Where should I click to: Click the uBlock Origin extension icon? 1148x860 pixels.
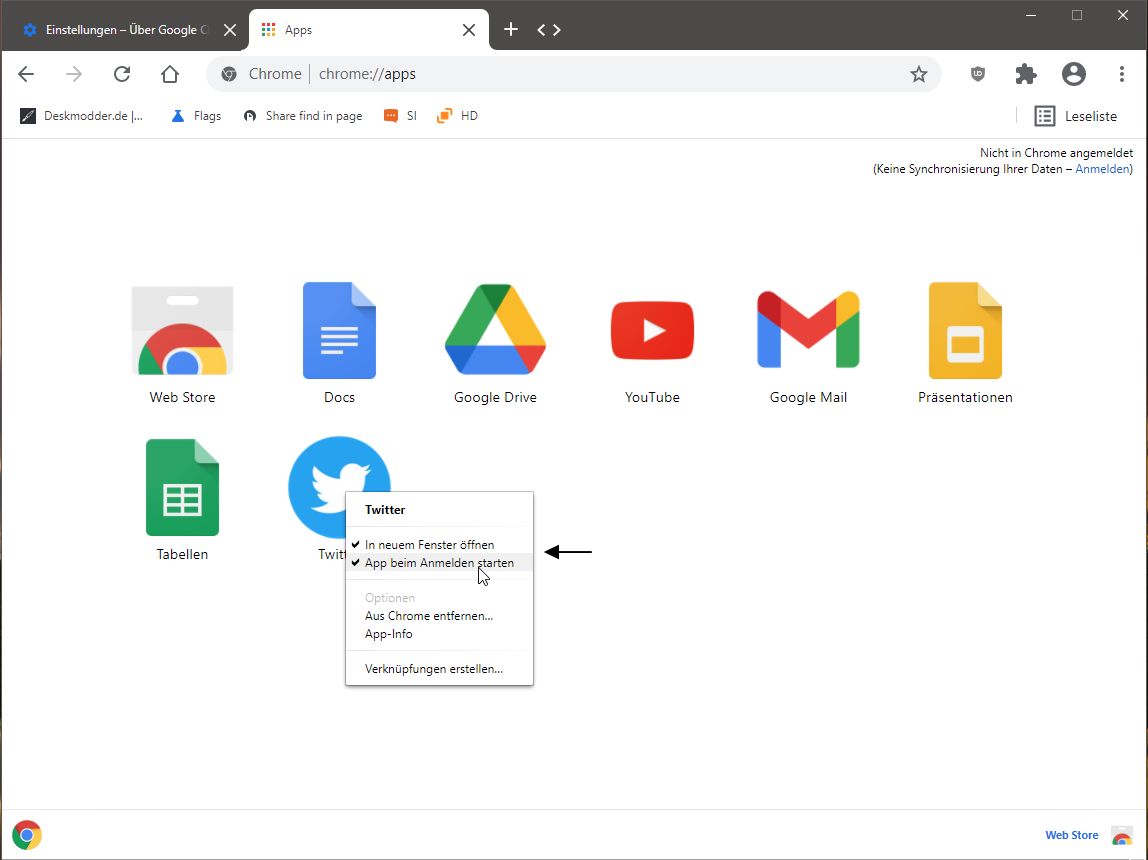tap(978, 74)
